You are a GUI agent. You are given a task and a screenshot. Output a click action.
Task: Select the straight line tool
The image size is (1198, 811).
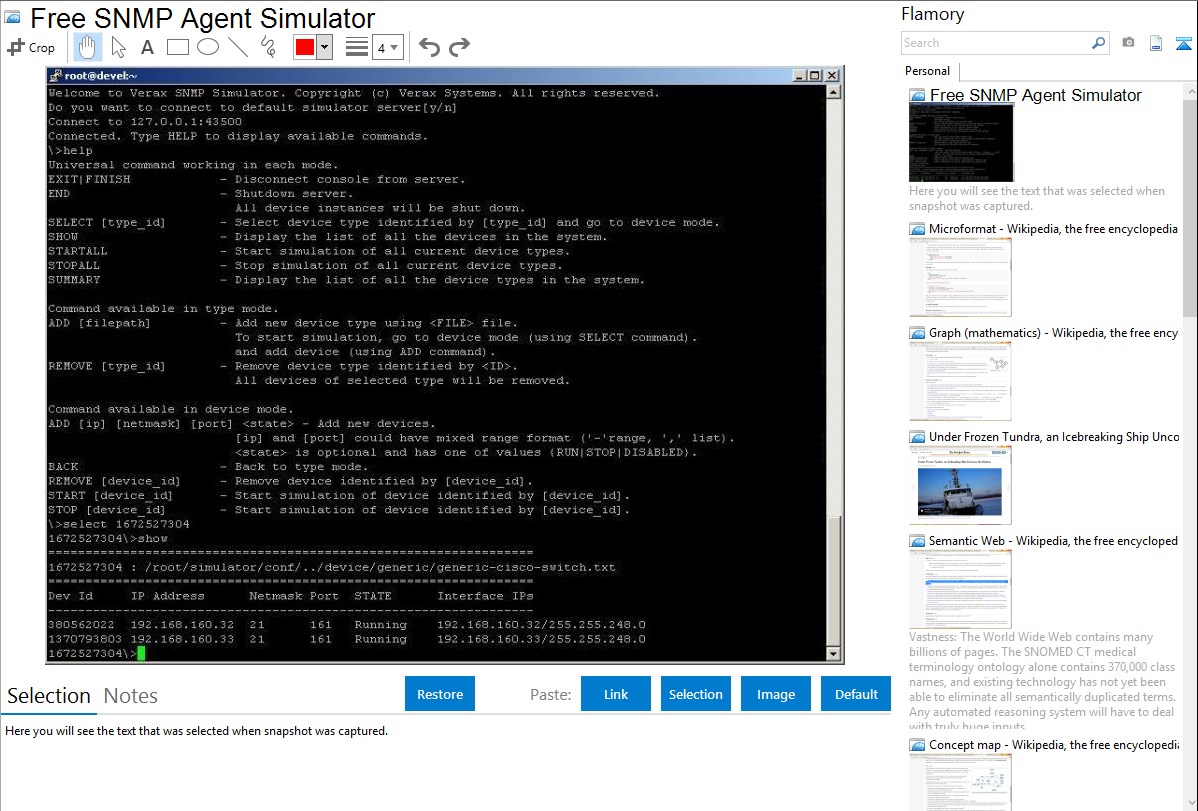pos(238,47)
